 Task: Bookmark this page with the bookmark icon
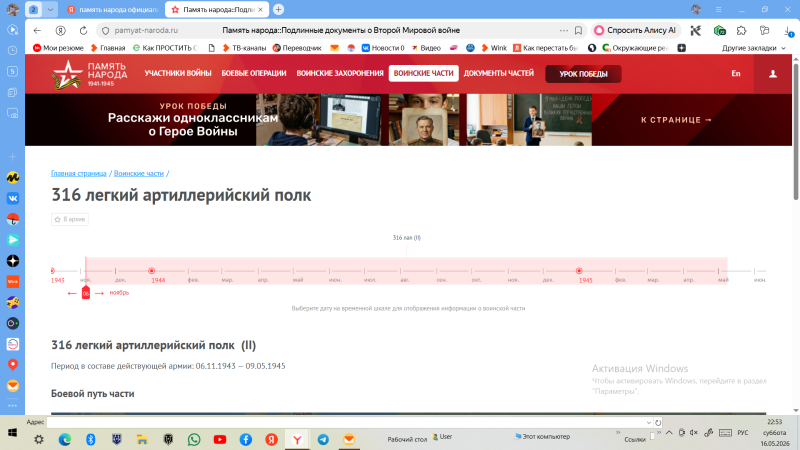pyautogui.click(x=578, y=31)
